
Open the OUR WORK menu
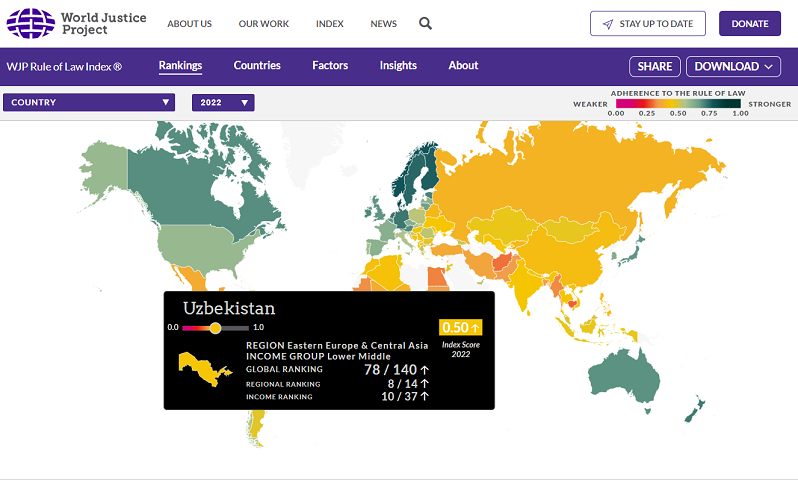point(263,24)
